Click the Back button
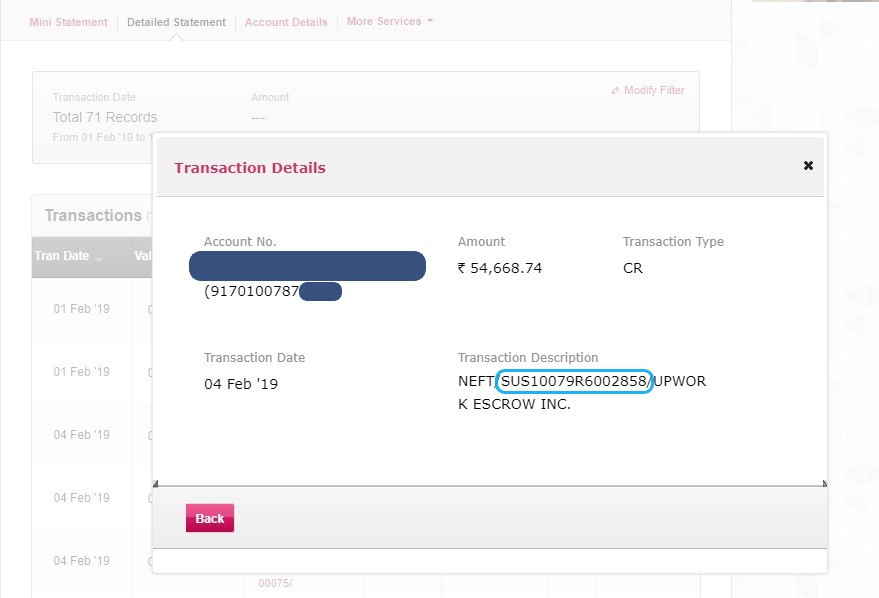 (x=210, y=518)
